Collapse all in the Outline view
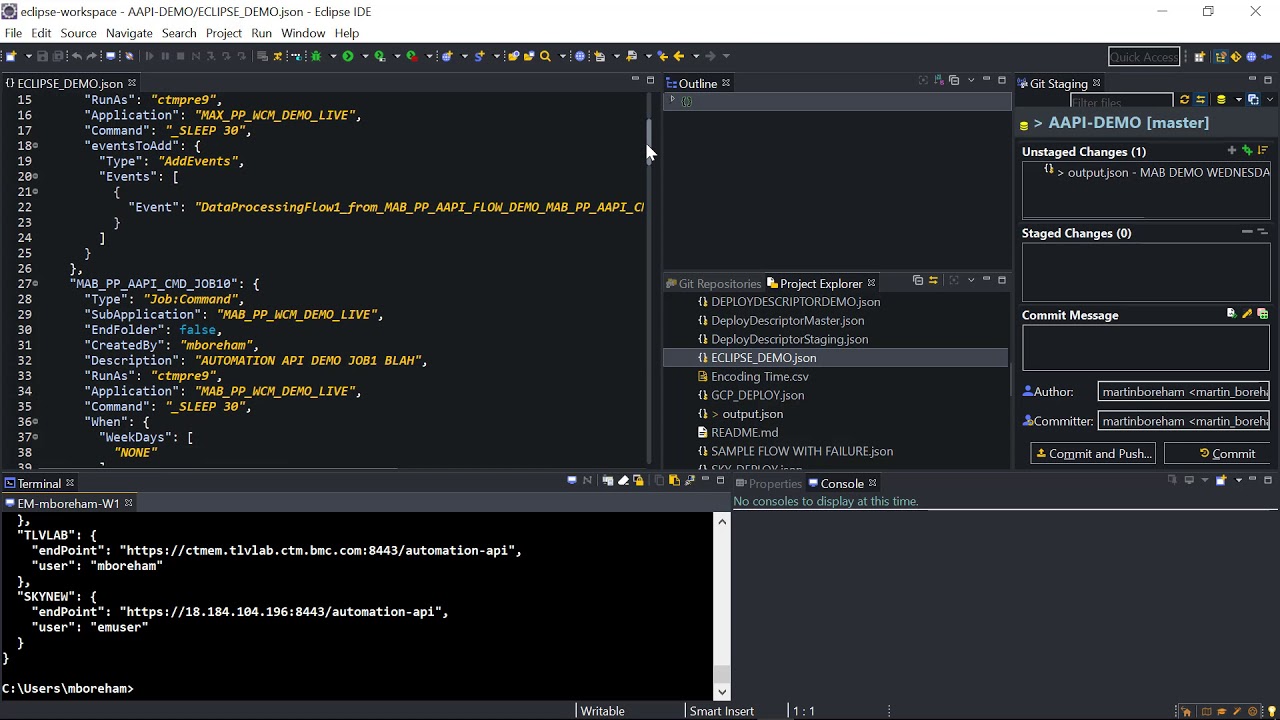The width and height of the screenshot is (1280, 720). point(954,80)
